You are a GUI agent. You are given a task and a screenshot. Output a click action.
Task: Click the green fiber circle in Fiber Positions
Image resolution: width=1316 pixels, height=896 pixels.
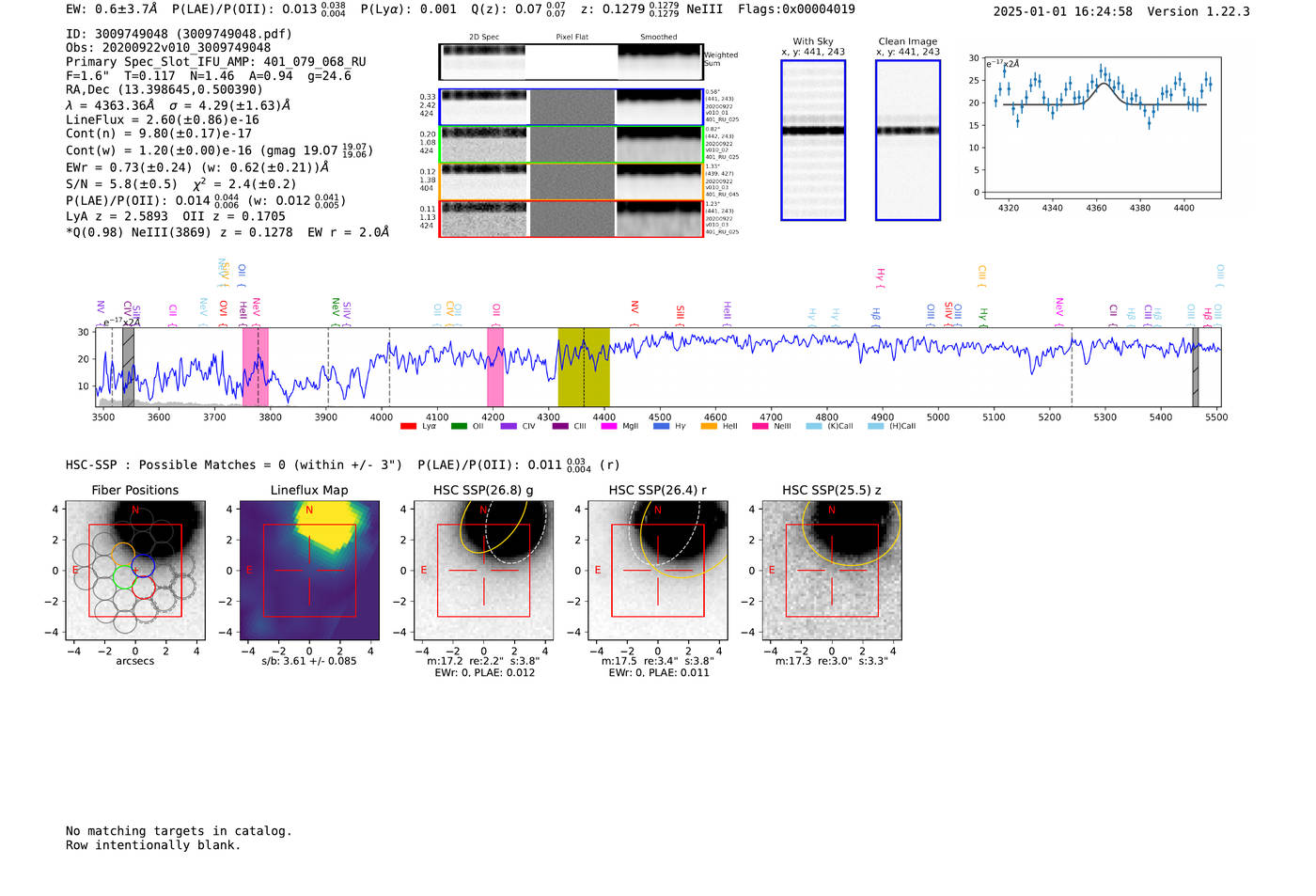point(124,577)
